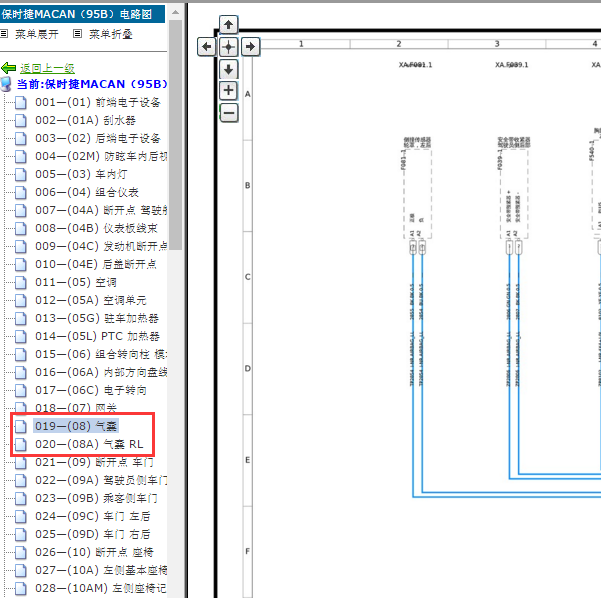Image resolution: width=601 pixels, height=598 pixels.
Task: Open 013—(05G) 驻车加热器
Action: (97, 319)
